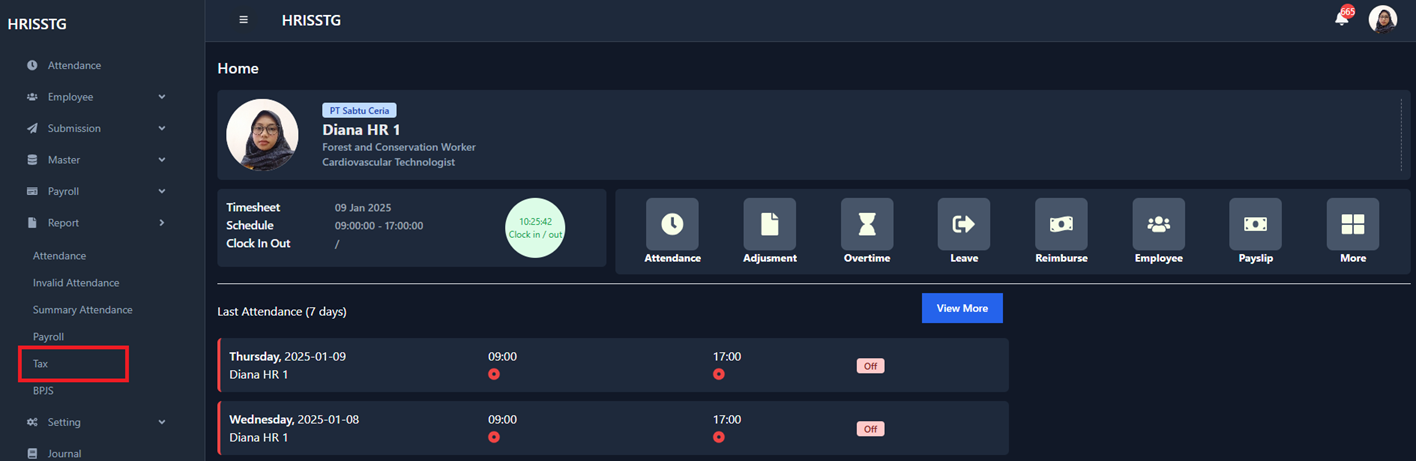
Task: Click the Attendance clock icon in sidebar
Action: [32, 65]
